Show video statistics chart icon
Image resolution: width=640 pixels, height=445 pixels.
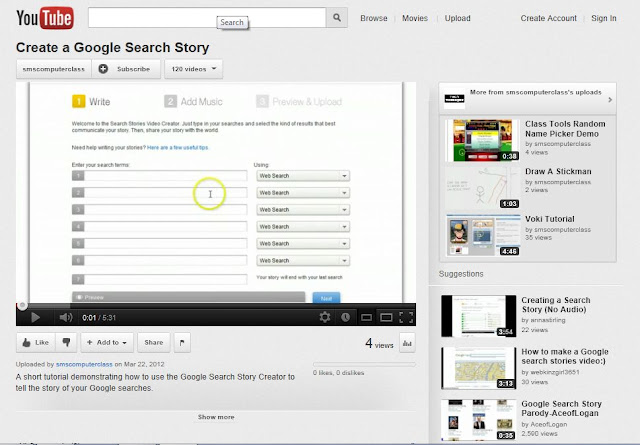[x=407, y=343]
